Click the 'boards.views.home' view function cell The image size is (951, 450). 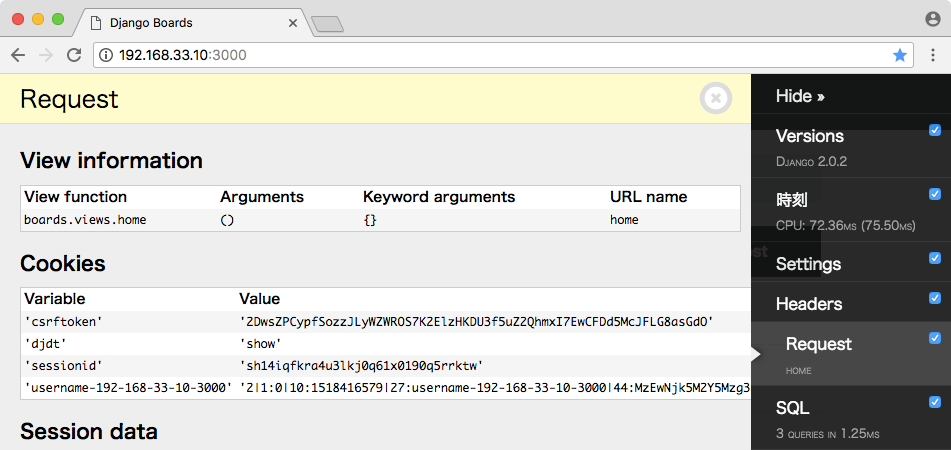(85, 220)
